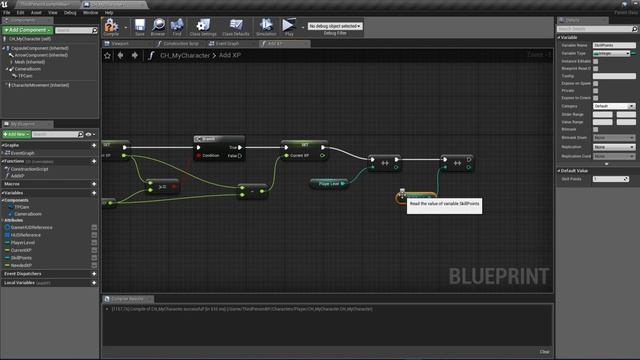The image size is (640, 360).
Task: Click the Tooltip input field in Details
Action: click(x=614, y=76)
